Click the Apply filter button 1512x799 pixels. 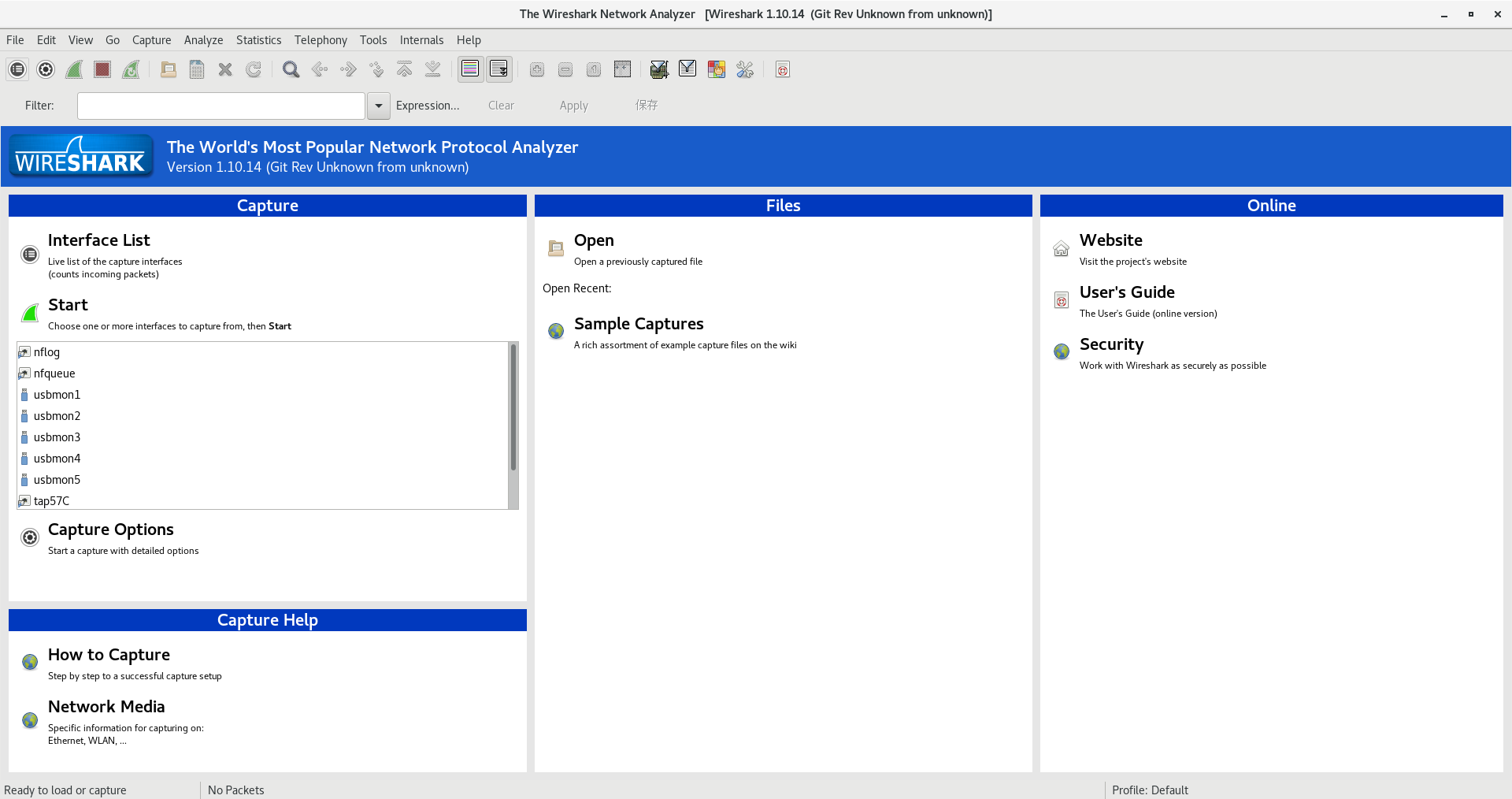click(x=574, y=106)
